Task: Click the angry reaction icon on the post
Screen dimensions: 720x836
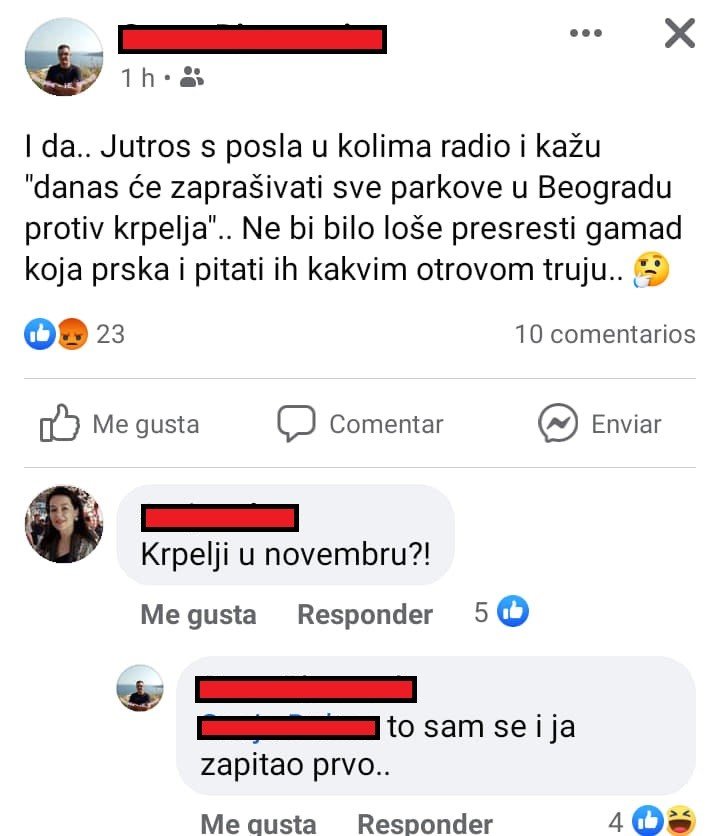Action: tap(72, 334)
